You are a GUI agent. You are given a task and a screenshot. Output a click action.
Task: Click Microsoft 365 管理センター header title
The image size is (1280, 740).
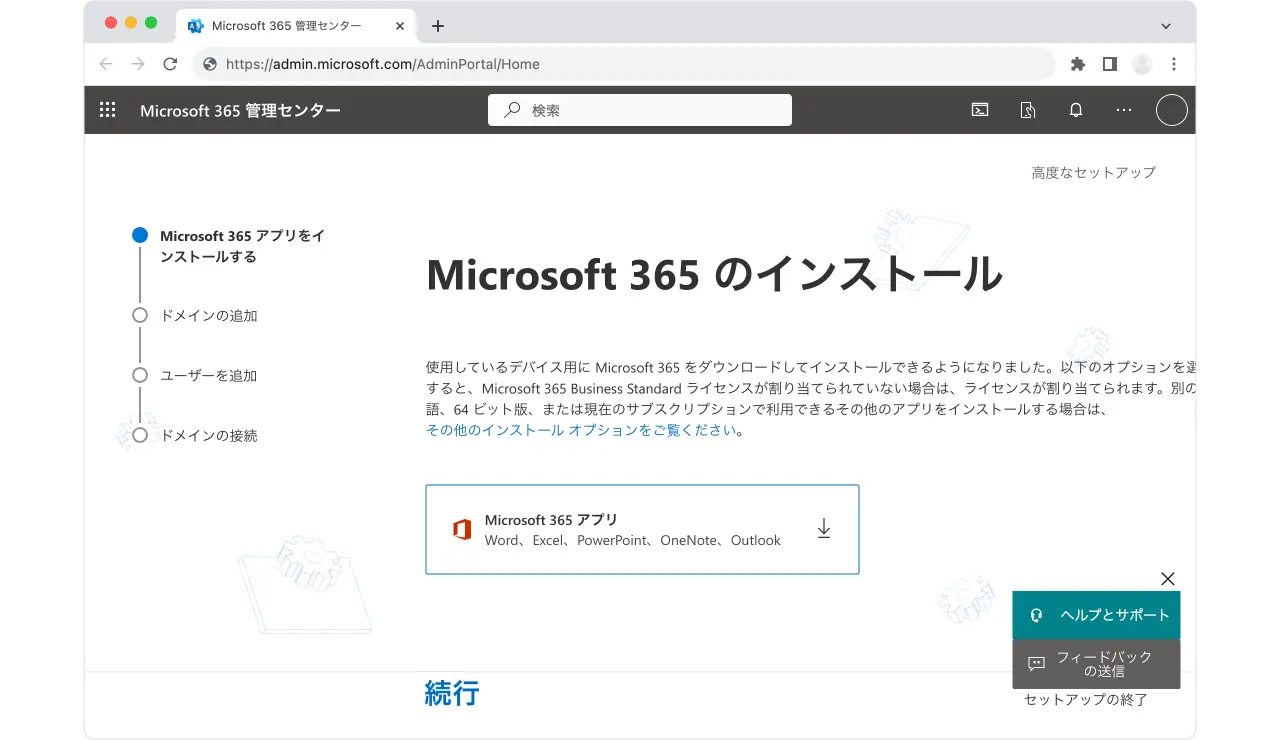[x=240, y=110]
